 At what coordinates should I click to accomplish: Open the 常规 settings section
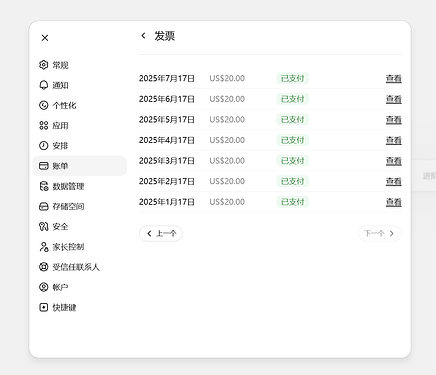point(80,65)
